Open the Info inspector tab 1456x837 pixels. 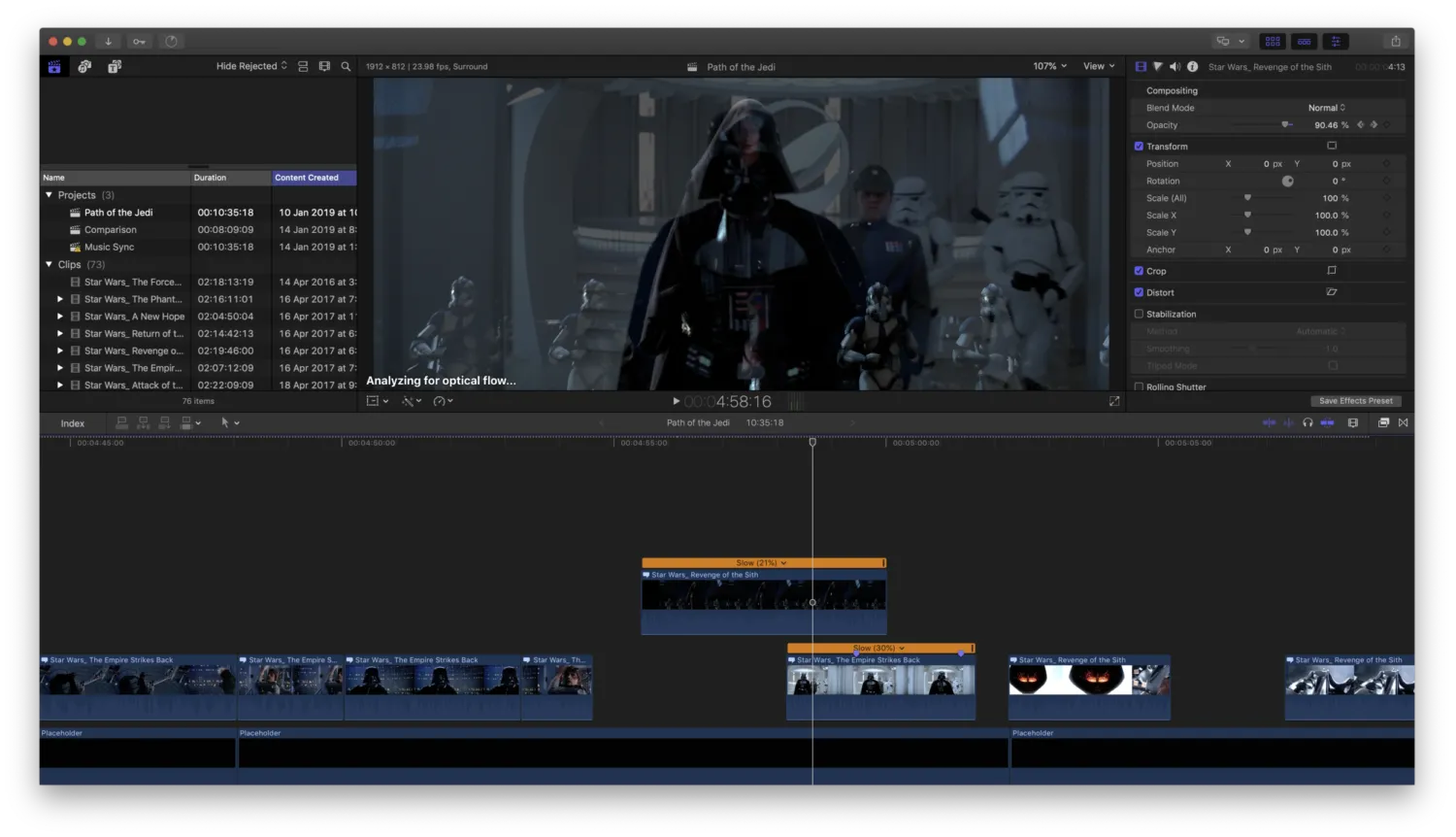[1192, 66]
